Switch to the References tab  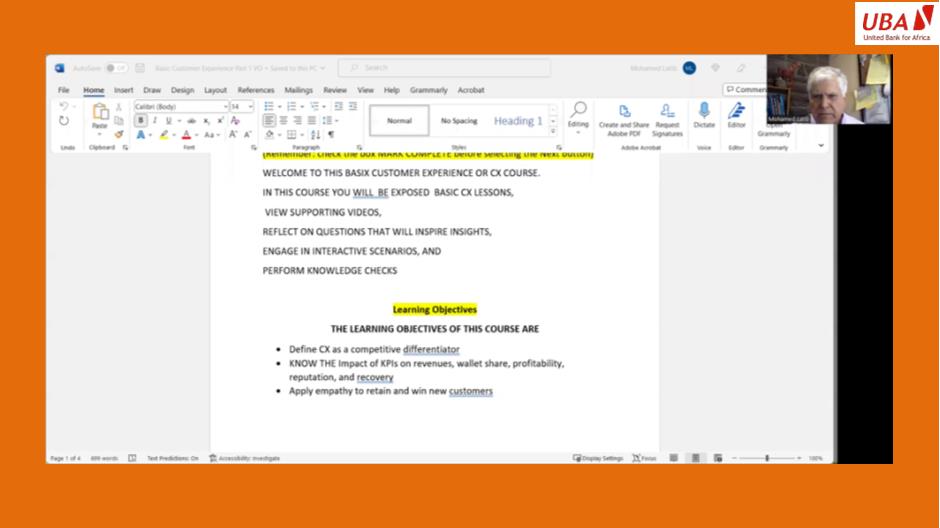coord(255,90)
